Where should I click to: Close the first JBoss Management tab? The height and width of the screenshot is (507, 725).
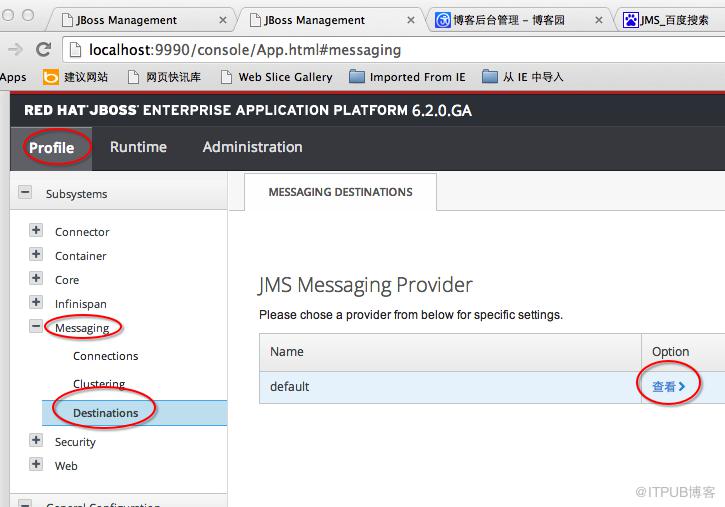[222, 20]
